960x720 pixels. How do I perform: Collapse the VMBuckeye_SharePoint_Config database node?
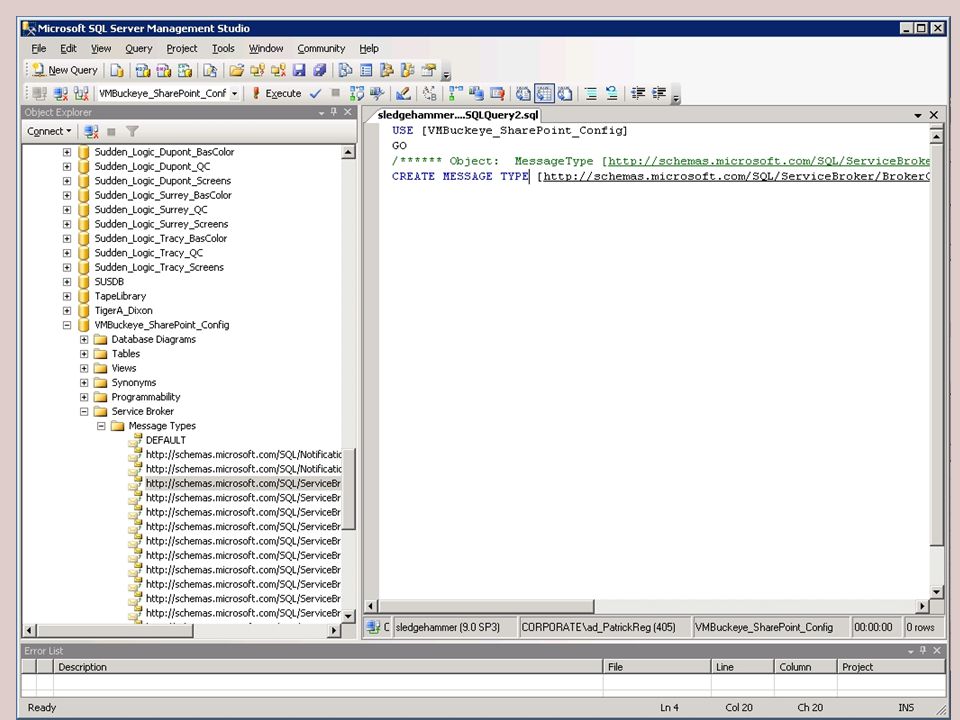(67, 325)
